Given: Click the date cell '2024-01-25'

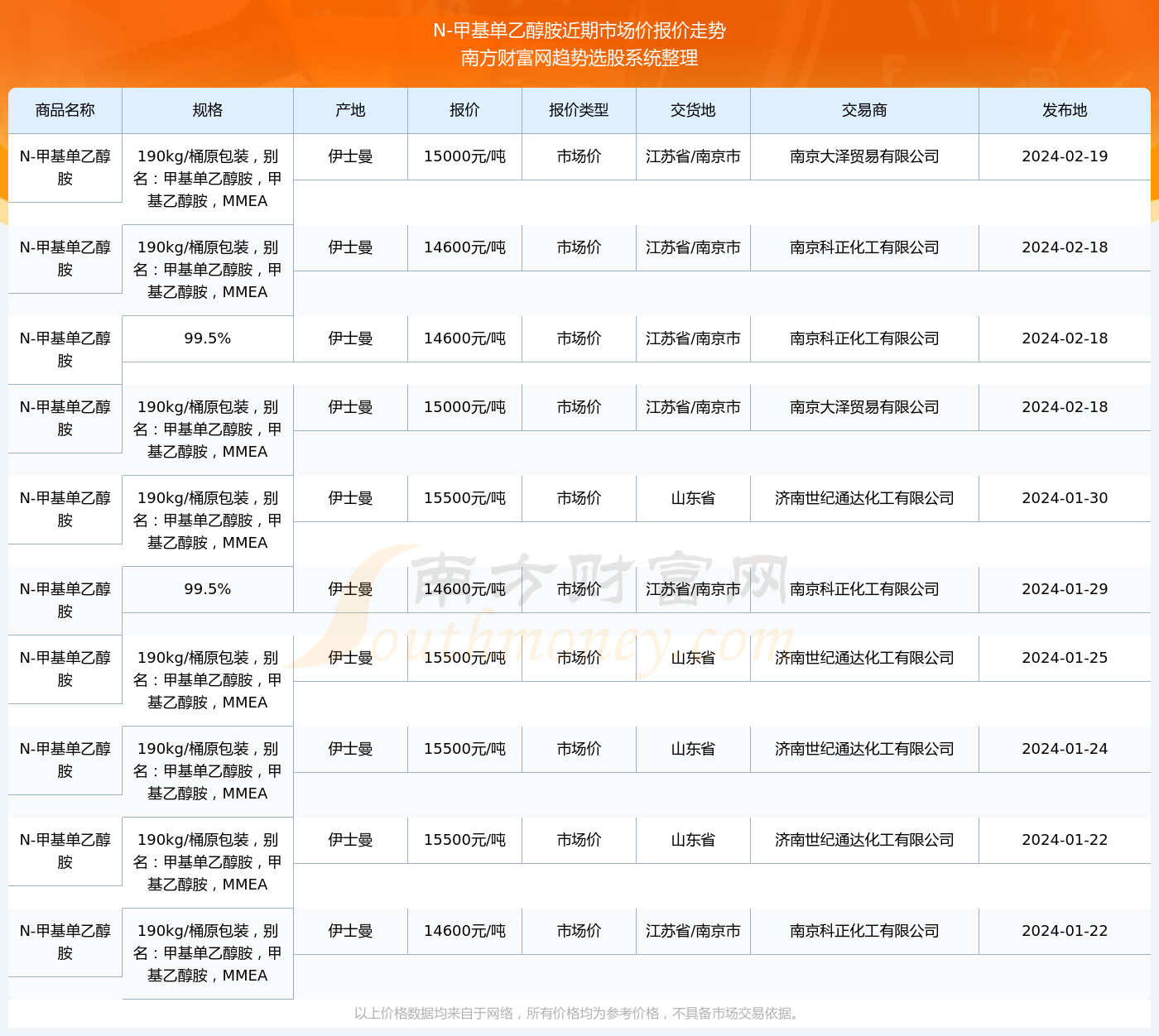Looking at the screenshot, I should (1065, 658).
